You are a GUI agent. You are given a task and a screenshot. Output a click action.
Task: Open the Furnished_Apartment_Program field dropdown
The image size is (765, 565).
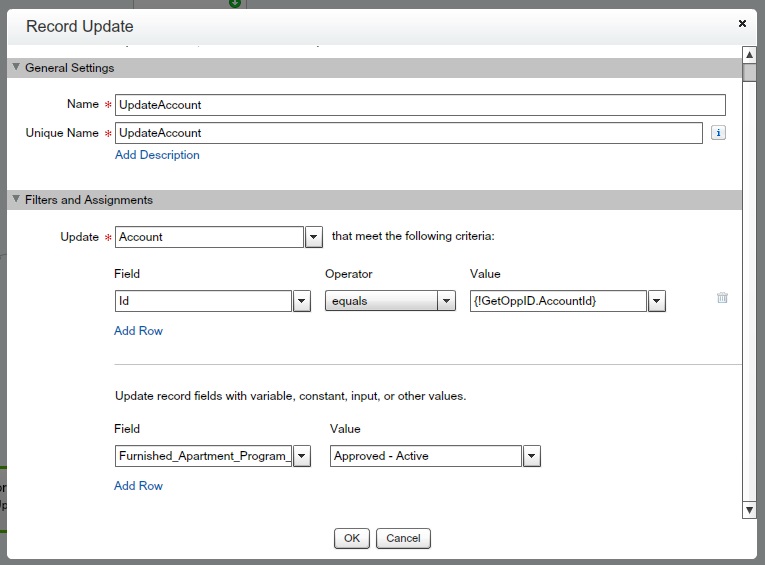pos(302,456)
